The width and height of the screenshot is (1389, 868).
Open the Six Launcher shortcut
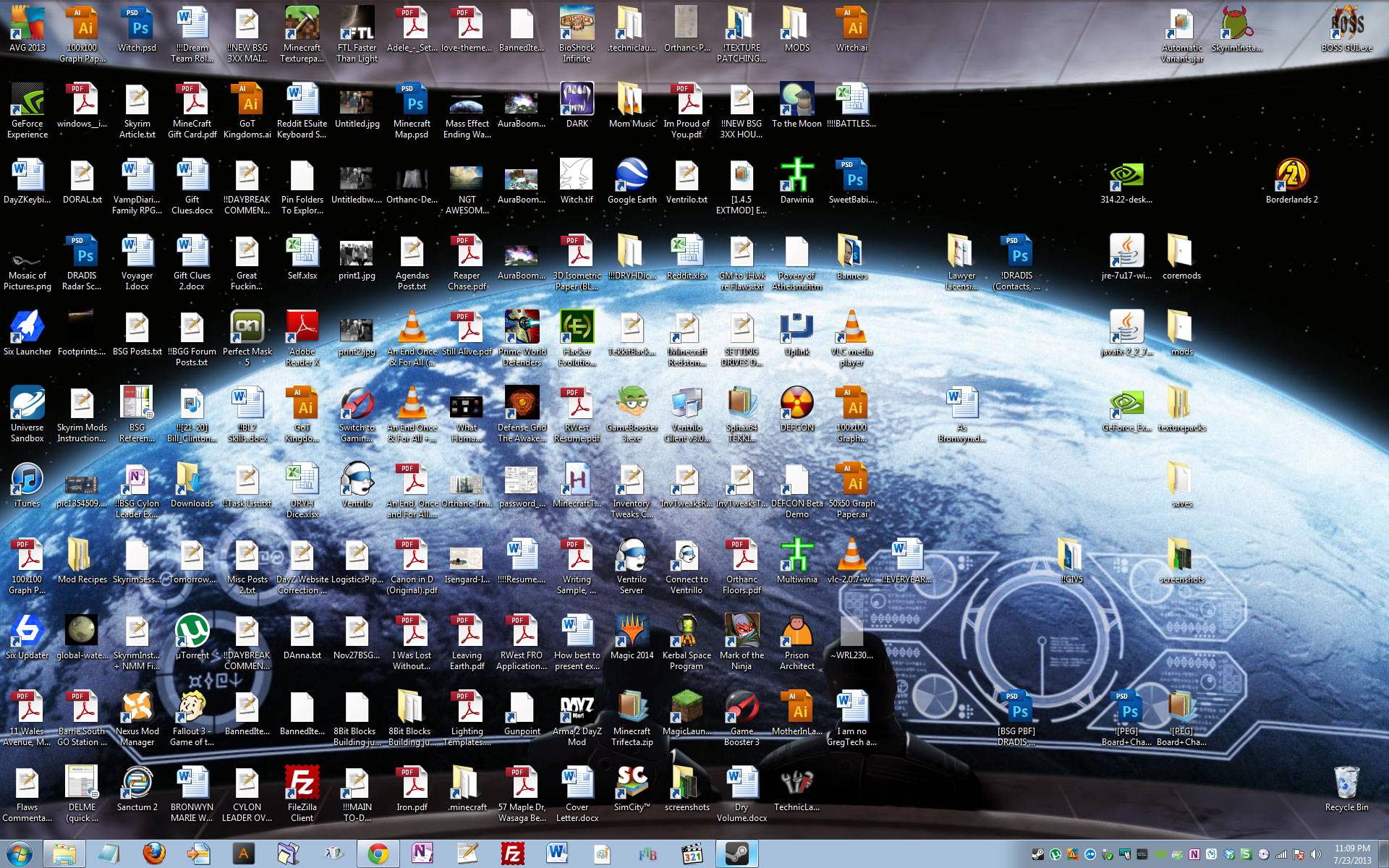(27, 333)
